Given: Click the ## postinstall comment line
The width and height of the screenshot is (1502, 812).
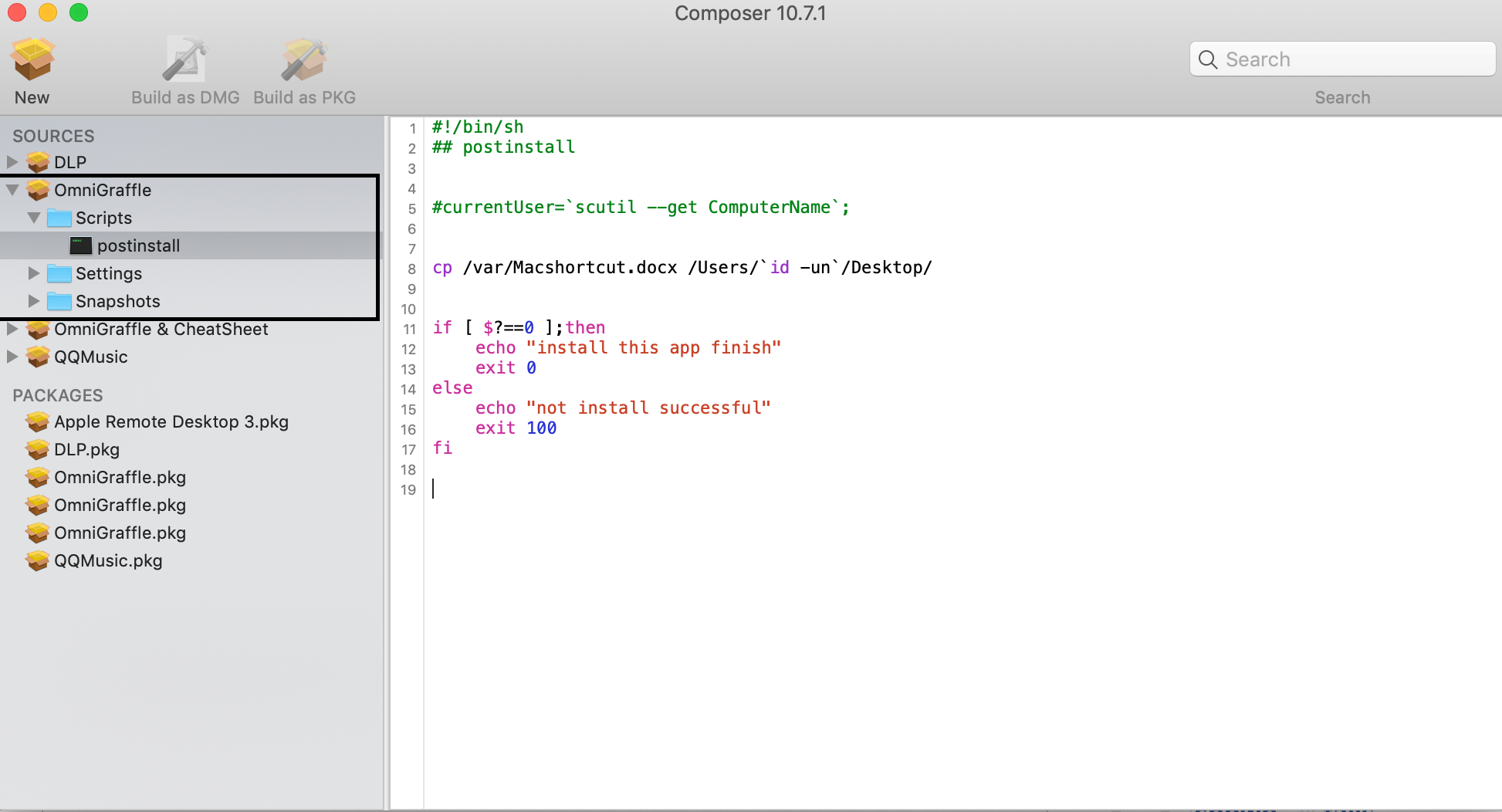Looking at the screenshot, I should [x=503, y=147].
